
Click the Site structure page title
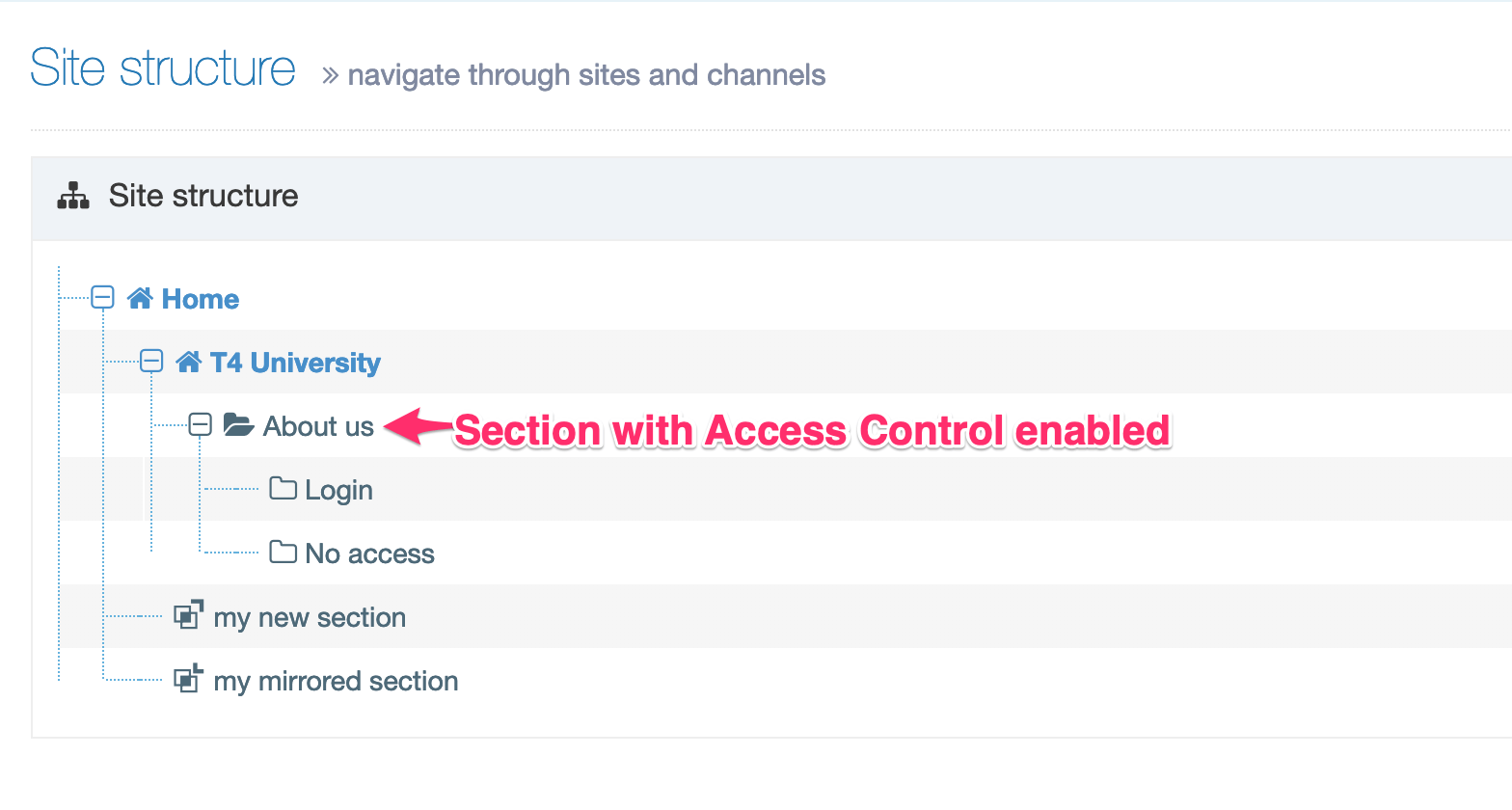(x=163, y=68)
